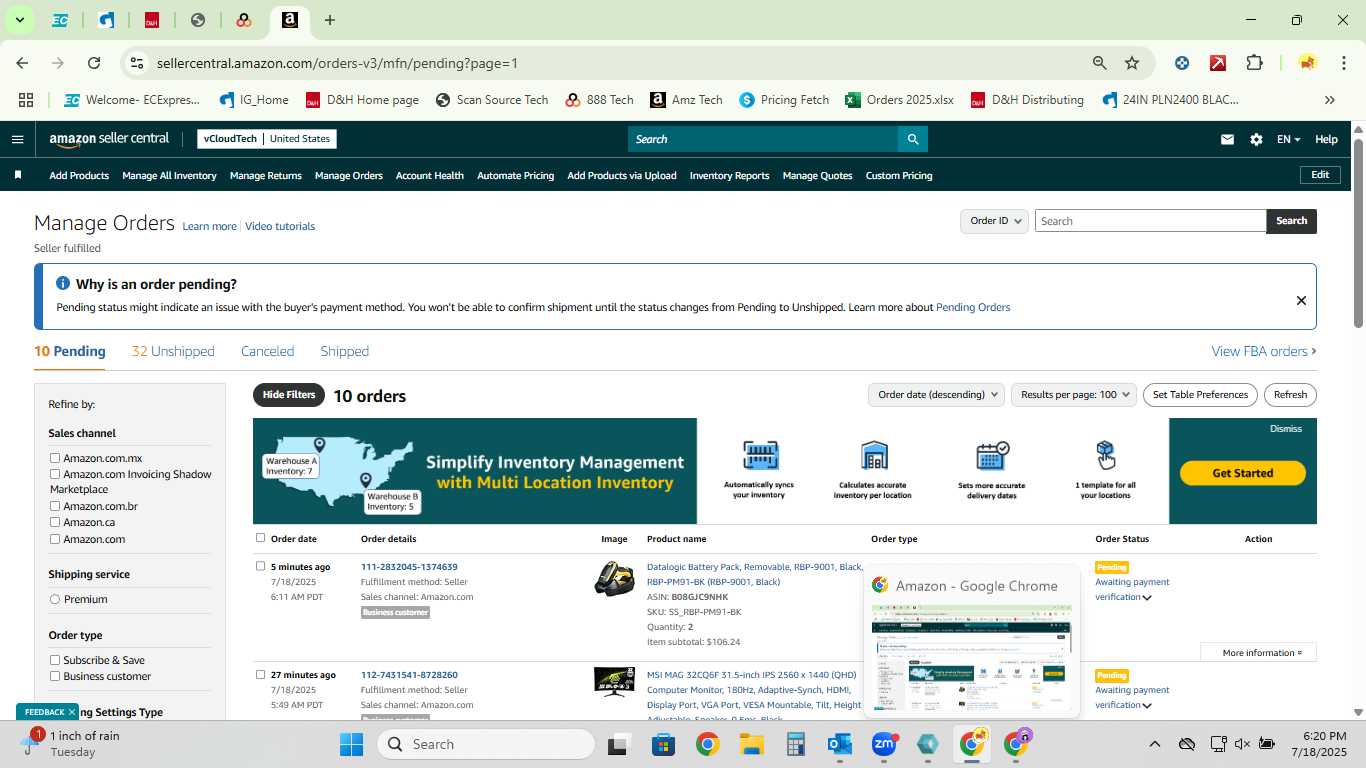This screenshot has width=1366, height=768.
Task: Open Zoom from the taskbar
Action: tap(884, 744)
